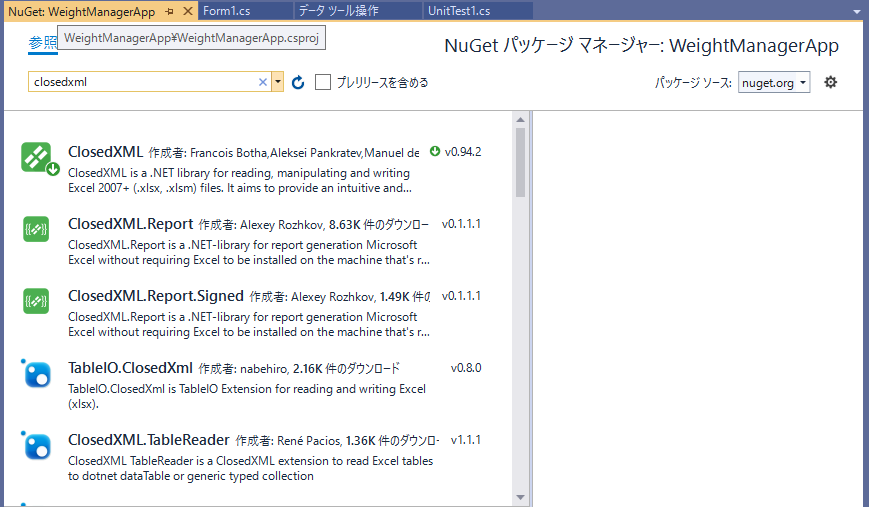The image size is (869, 507).
Task: Click the v1.1.1 version label
Action: (x=466, y=440)
